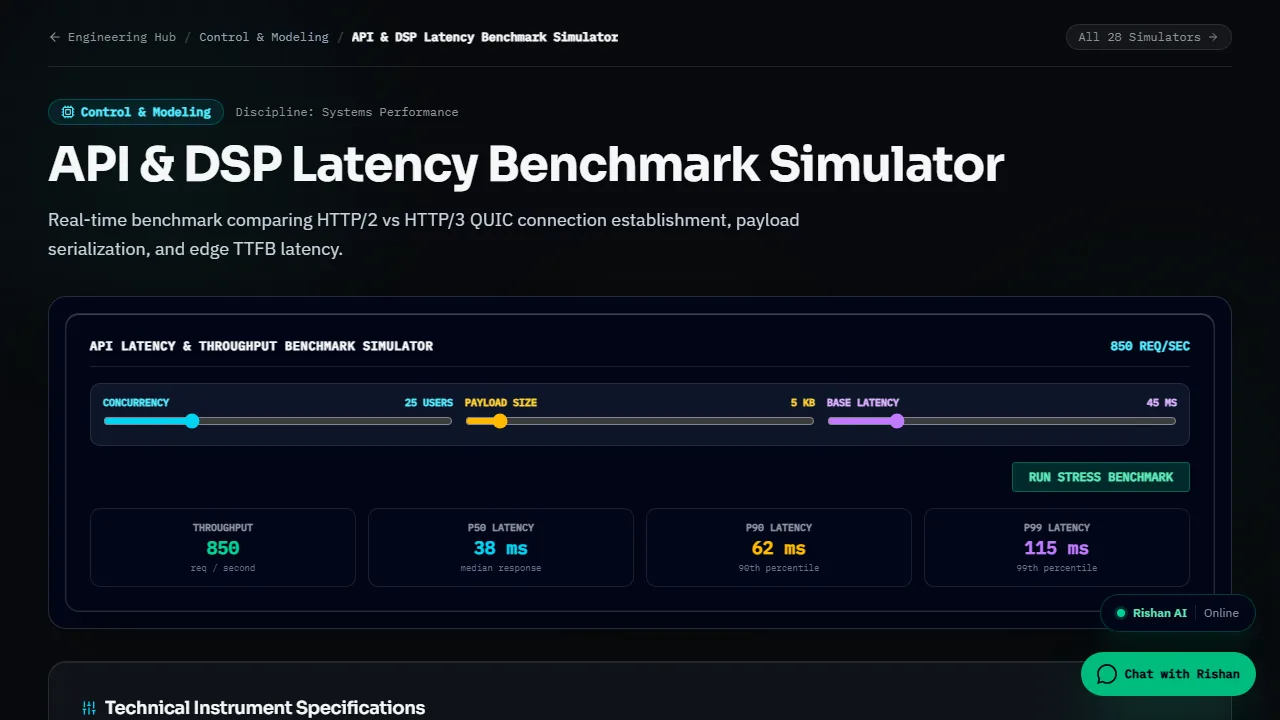This screenshot has height=720, width=1280.
Task: Click the Throughput 850 stat card
Action: (x=223, y=547)
